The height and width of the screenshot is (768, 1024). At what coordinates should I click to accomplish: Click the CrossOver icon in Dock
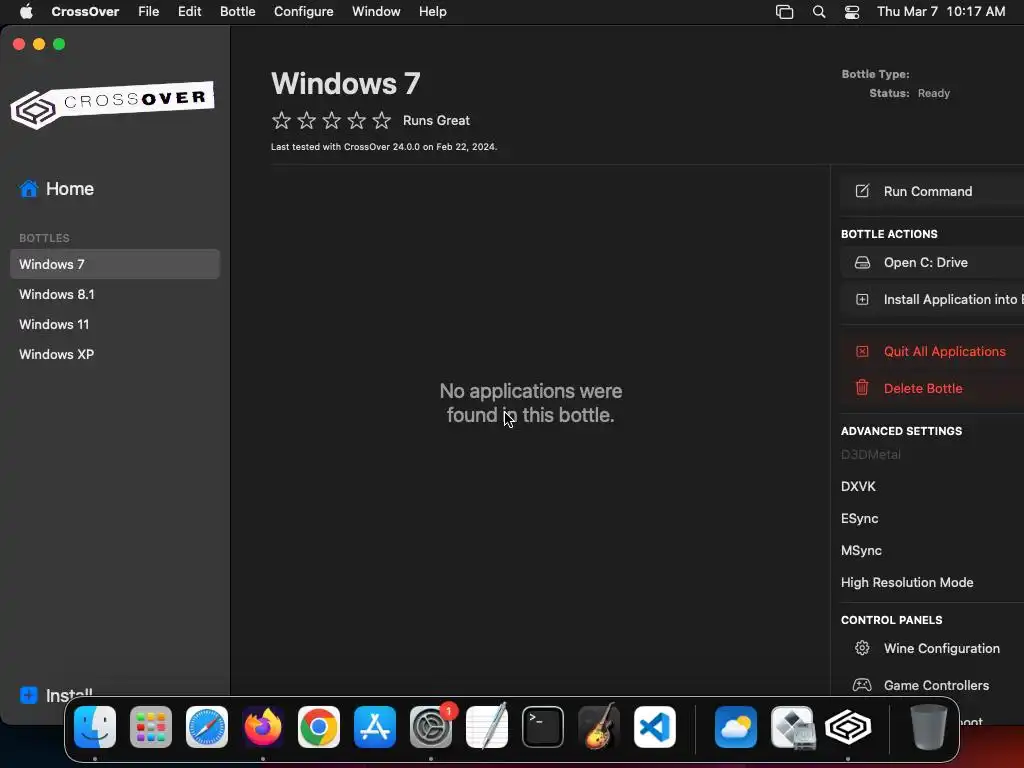pyautogui.click(x=848, y=727)
